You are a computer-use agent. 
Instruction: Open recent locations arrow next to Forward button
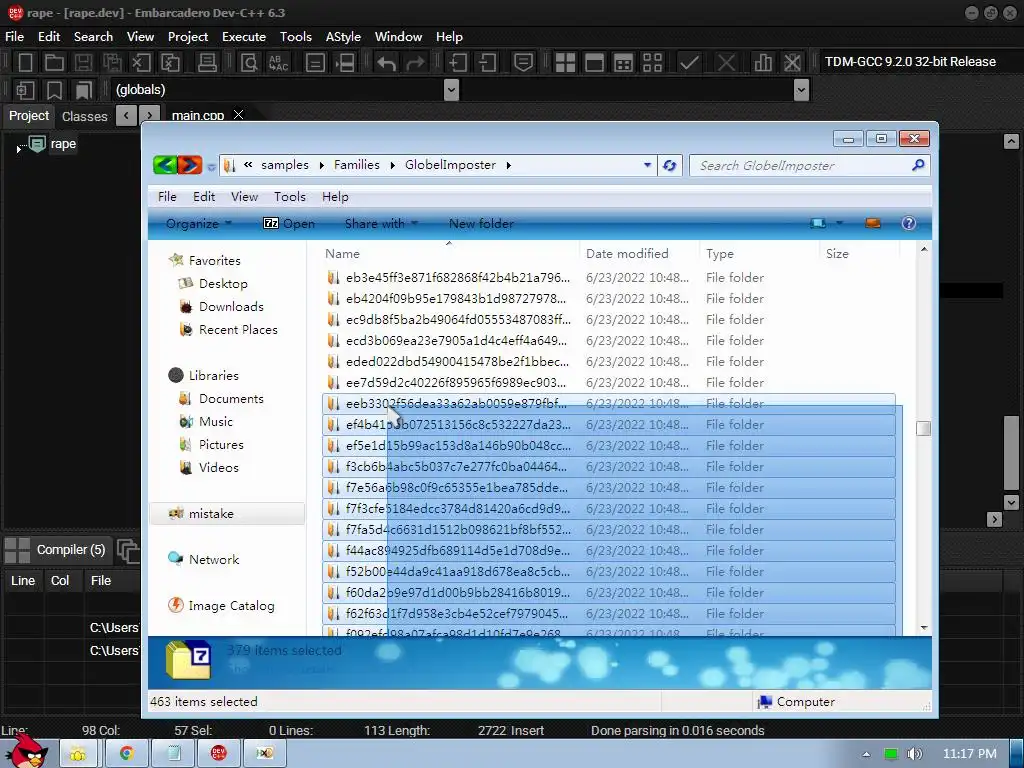point(211,167)
